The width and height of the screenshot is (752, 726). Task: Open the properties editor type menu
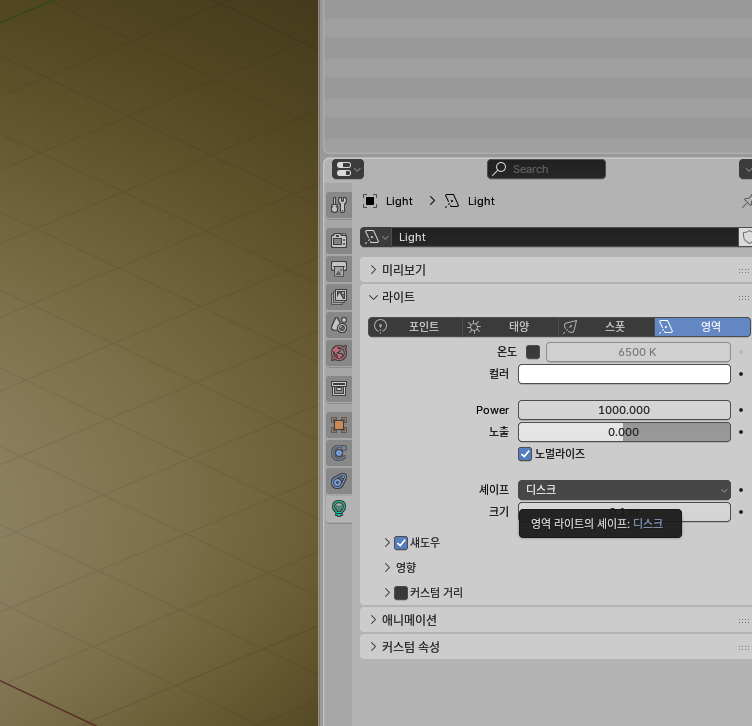coord(348,169)
